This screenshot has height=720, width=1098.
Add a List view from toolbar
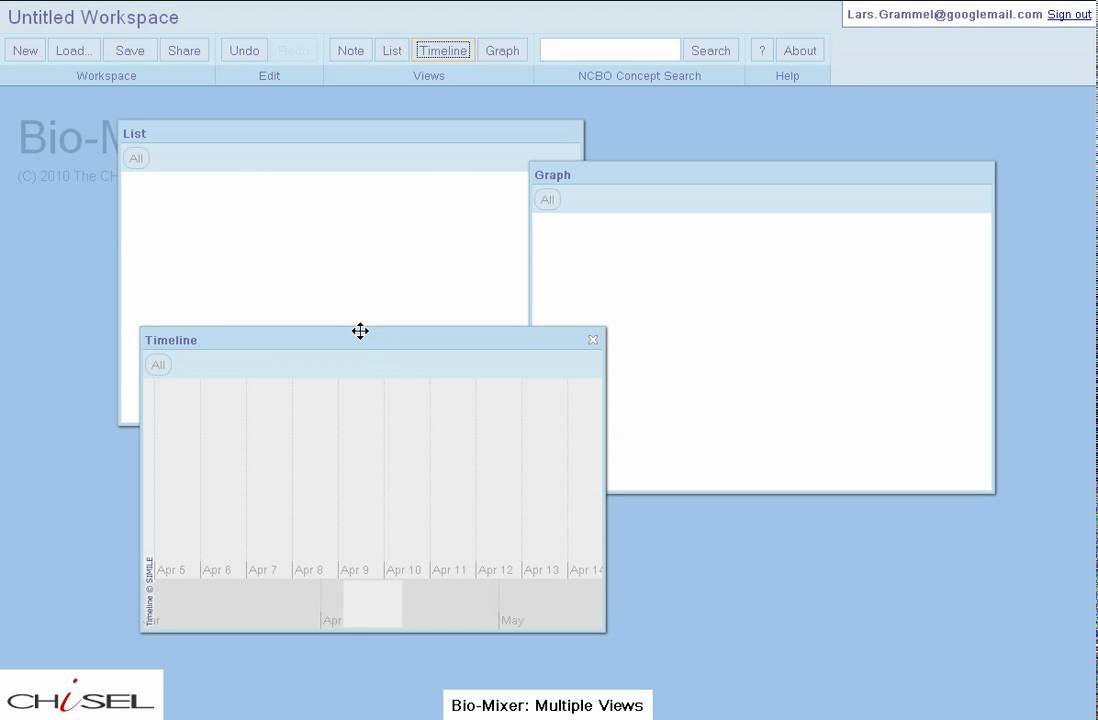click(392, 50)
